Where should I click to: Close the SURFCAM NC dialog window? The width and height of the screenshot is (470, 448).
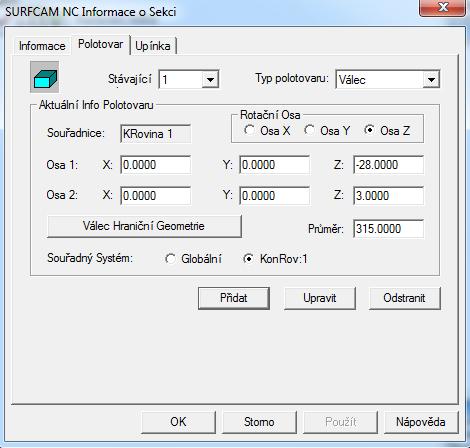442,7
